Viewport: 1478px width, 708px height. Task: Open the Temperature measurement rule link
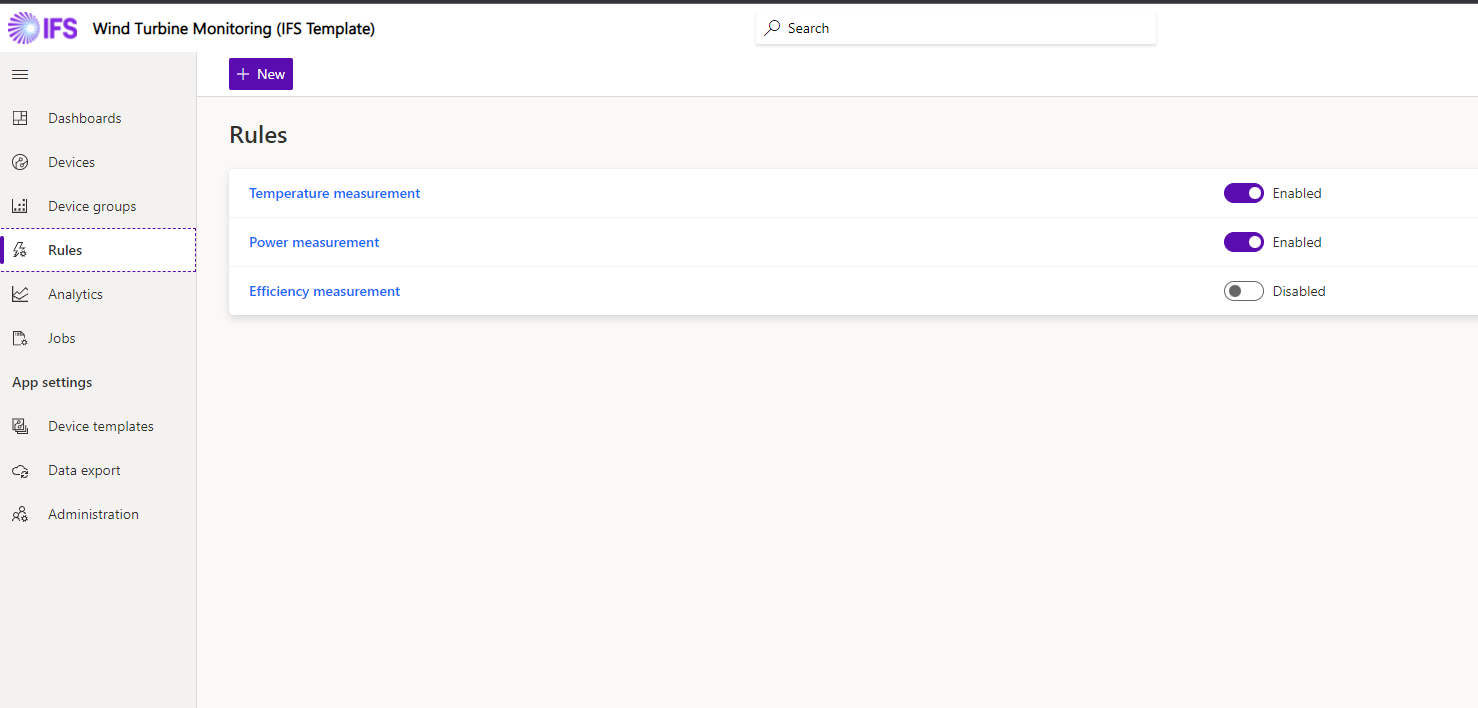click(334, 193)
